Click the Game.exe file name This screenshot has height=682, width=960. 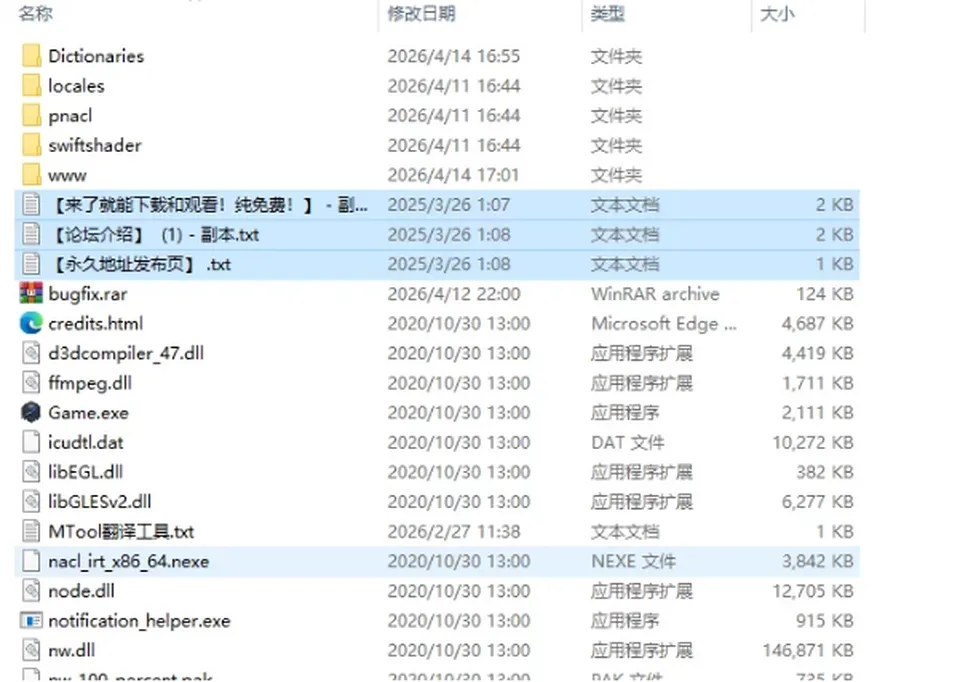point(88,413)
